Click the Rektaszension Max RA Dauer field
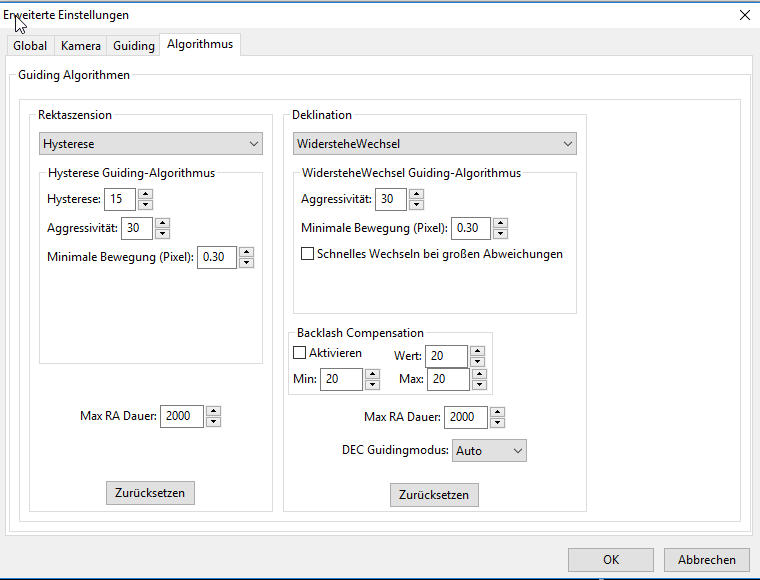Viewport: 760px width, 580px height. [x=181, y=416]
